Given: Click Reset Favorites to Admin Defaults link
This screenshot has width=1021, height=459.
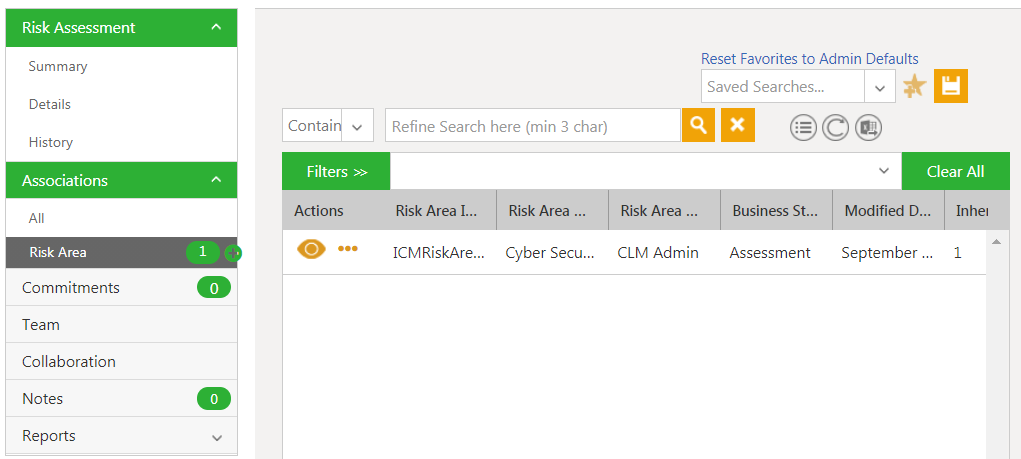Looking at the screenshot, I should (809, 59).
